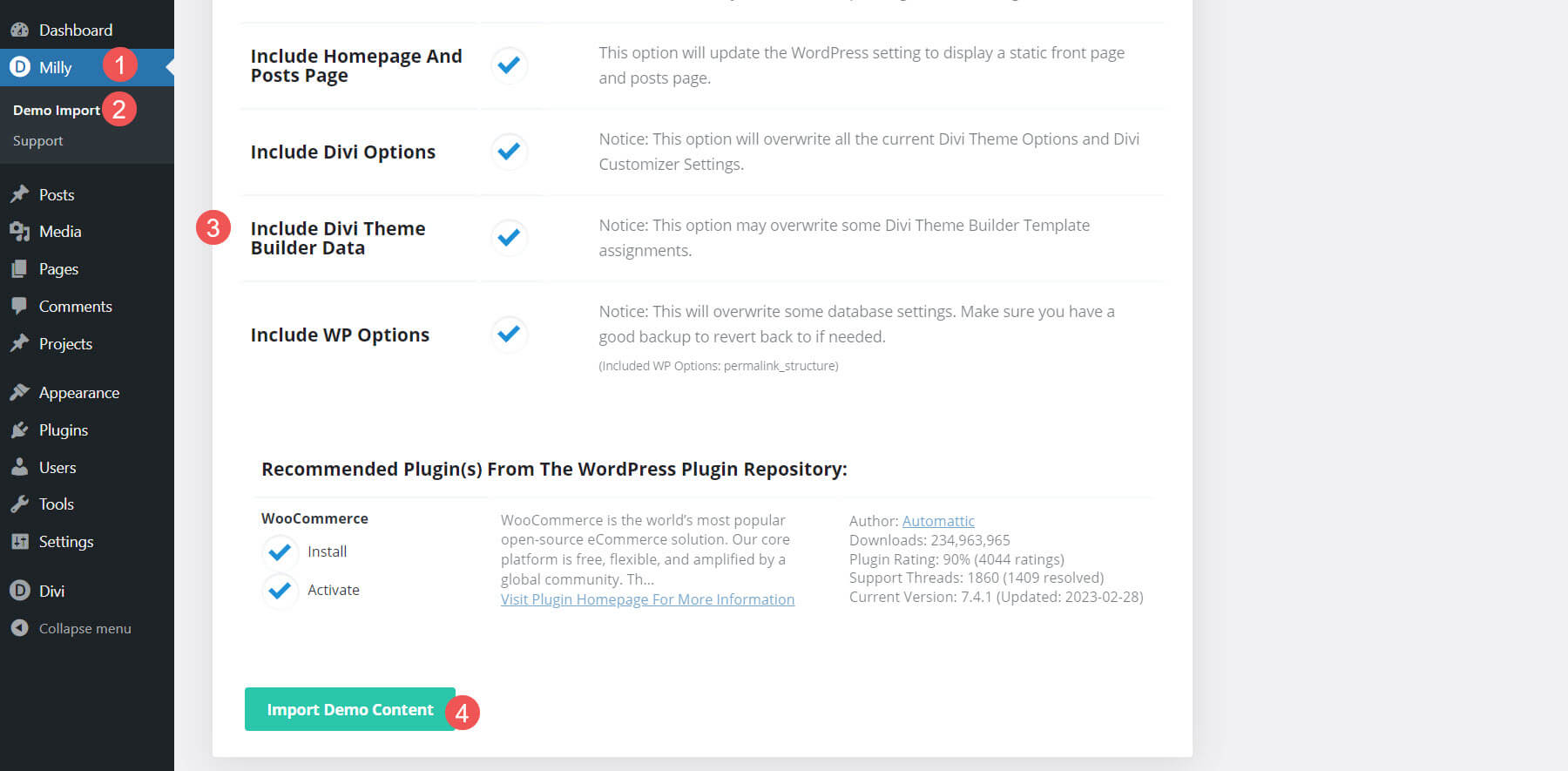This screenshot has width=1568, height=771.
Task: Open the Automattic author link
Action: pos(938,520)
